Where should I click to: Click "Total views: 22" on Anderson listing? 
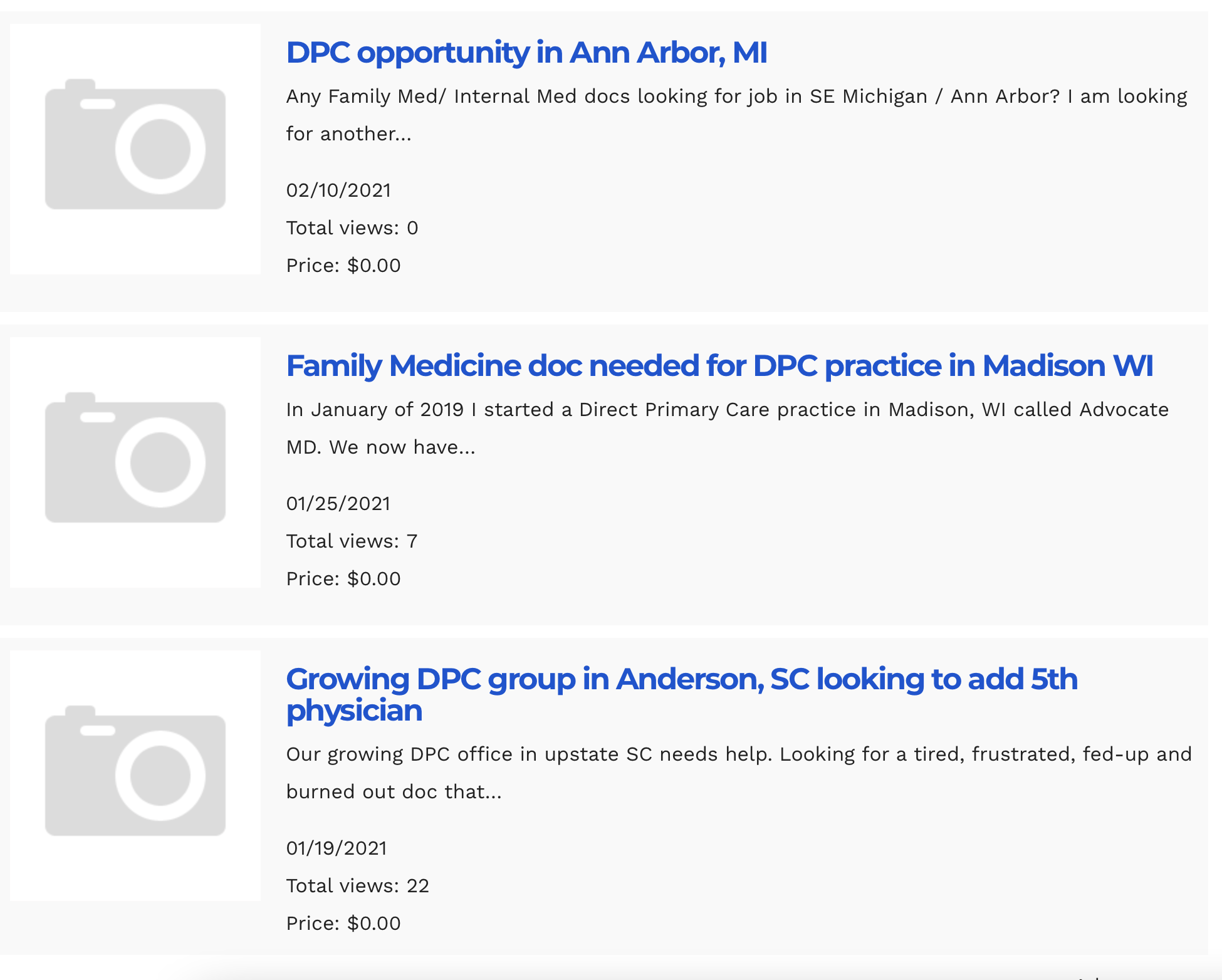357,886
